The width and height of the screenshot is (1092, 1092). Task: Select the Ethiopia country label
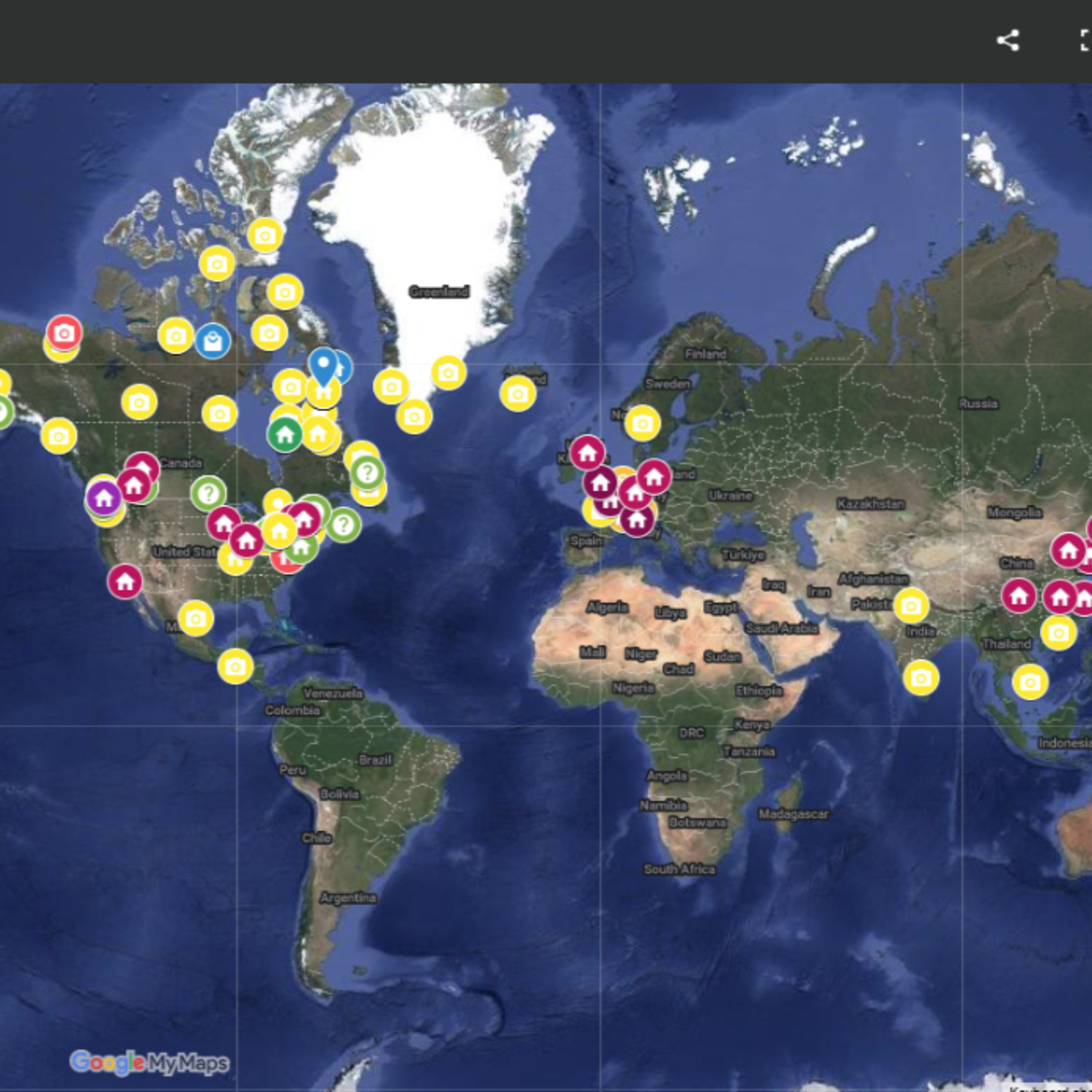759,690
